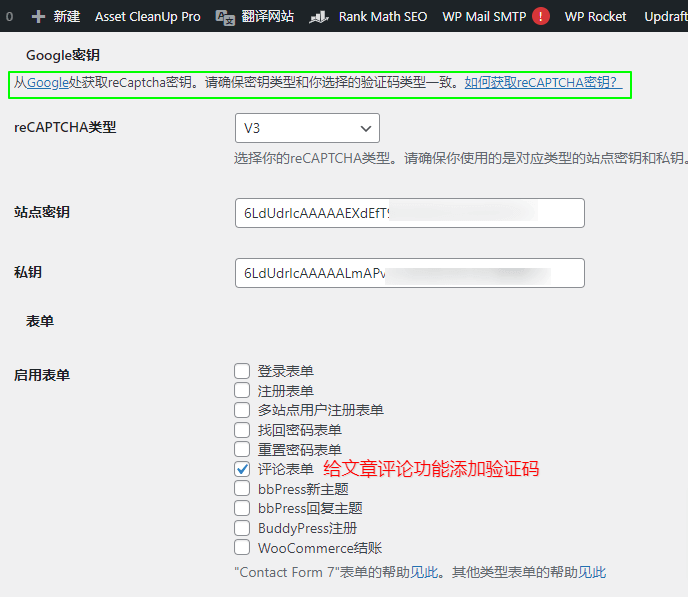The image size is (688, 597).
Task: Click the 表单 section heading
Action: coord(40,321)
